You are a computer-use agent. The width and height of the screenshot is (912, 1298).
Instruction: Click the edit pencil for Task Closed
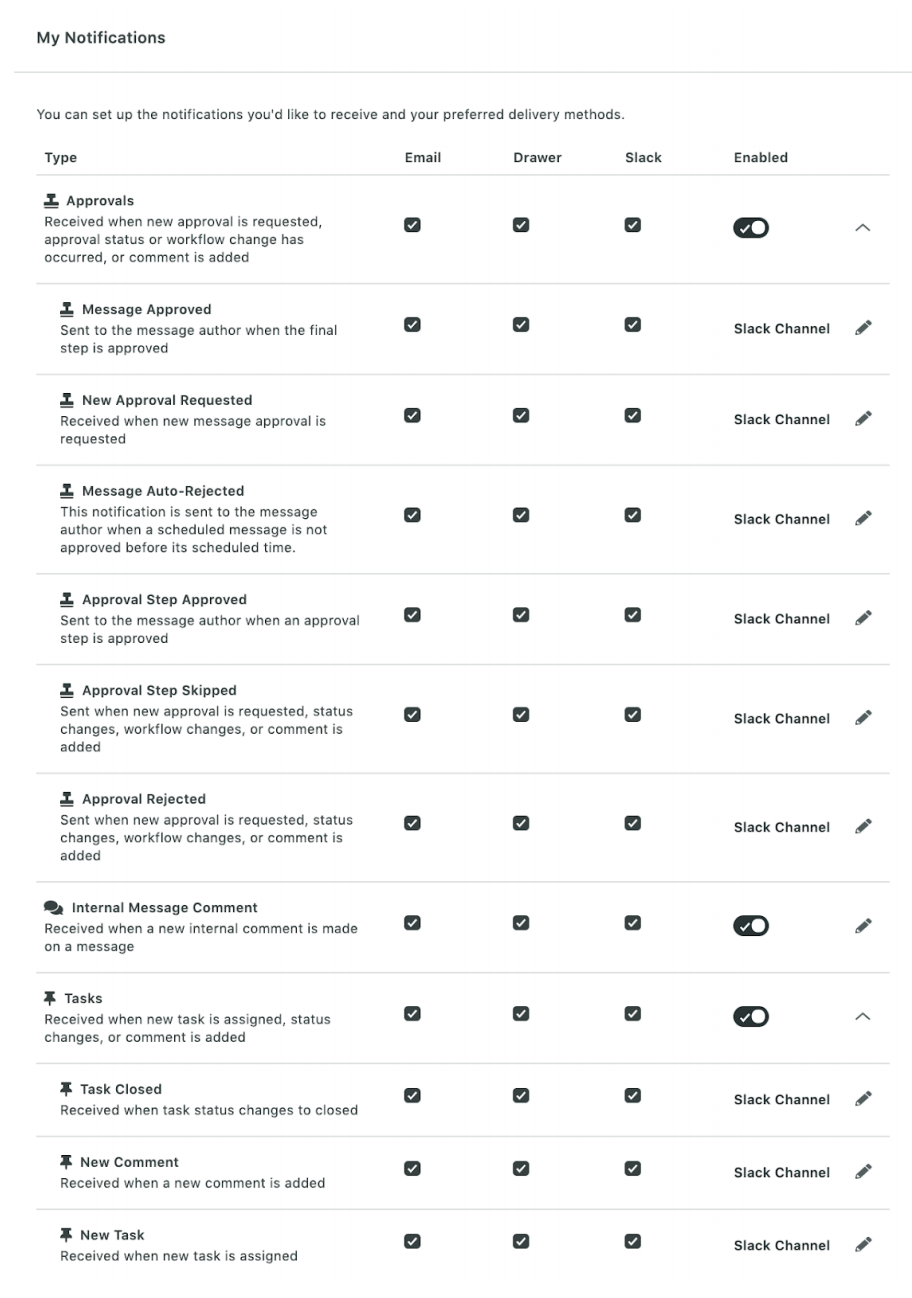tap(863, 1097)
